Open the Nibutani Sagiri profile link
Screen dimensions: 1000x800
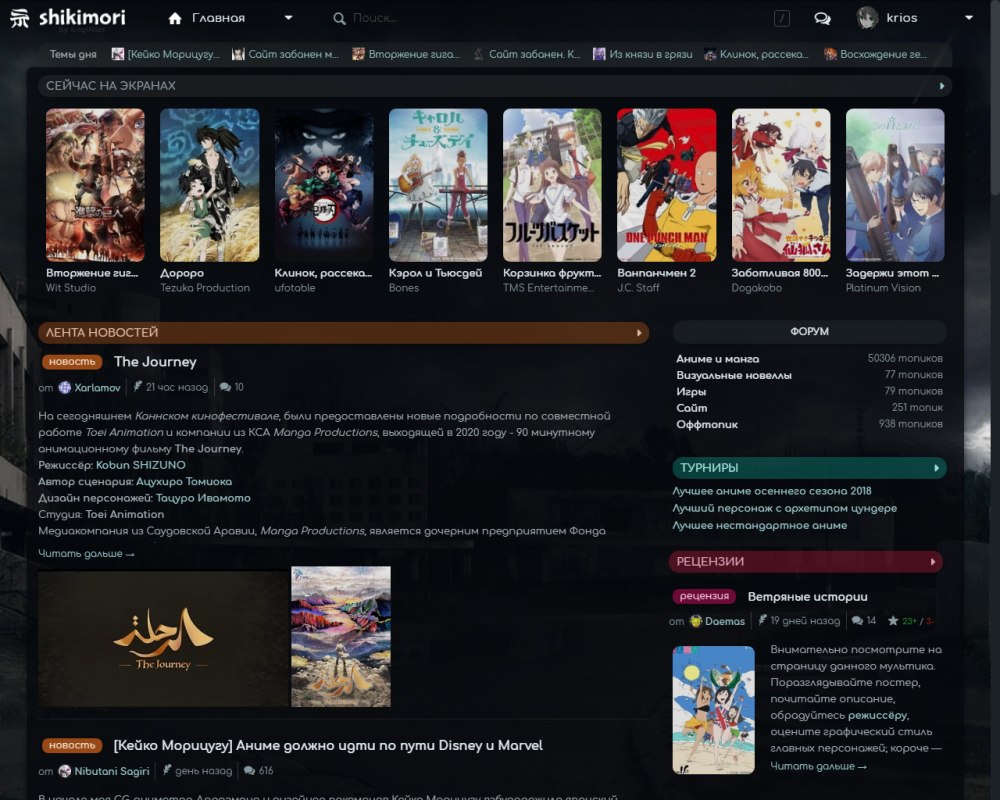pyautogui.click(x=112, y=771)
